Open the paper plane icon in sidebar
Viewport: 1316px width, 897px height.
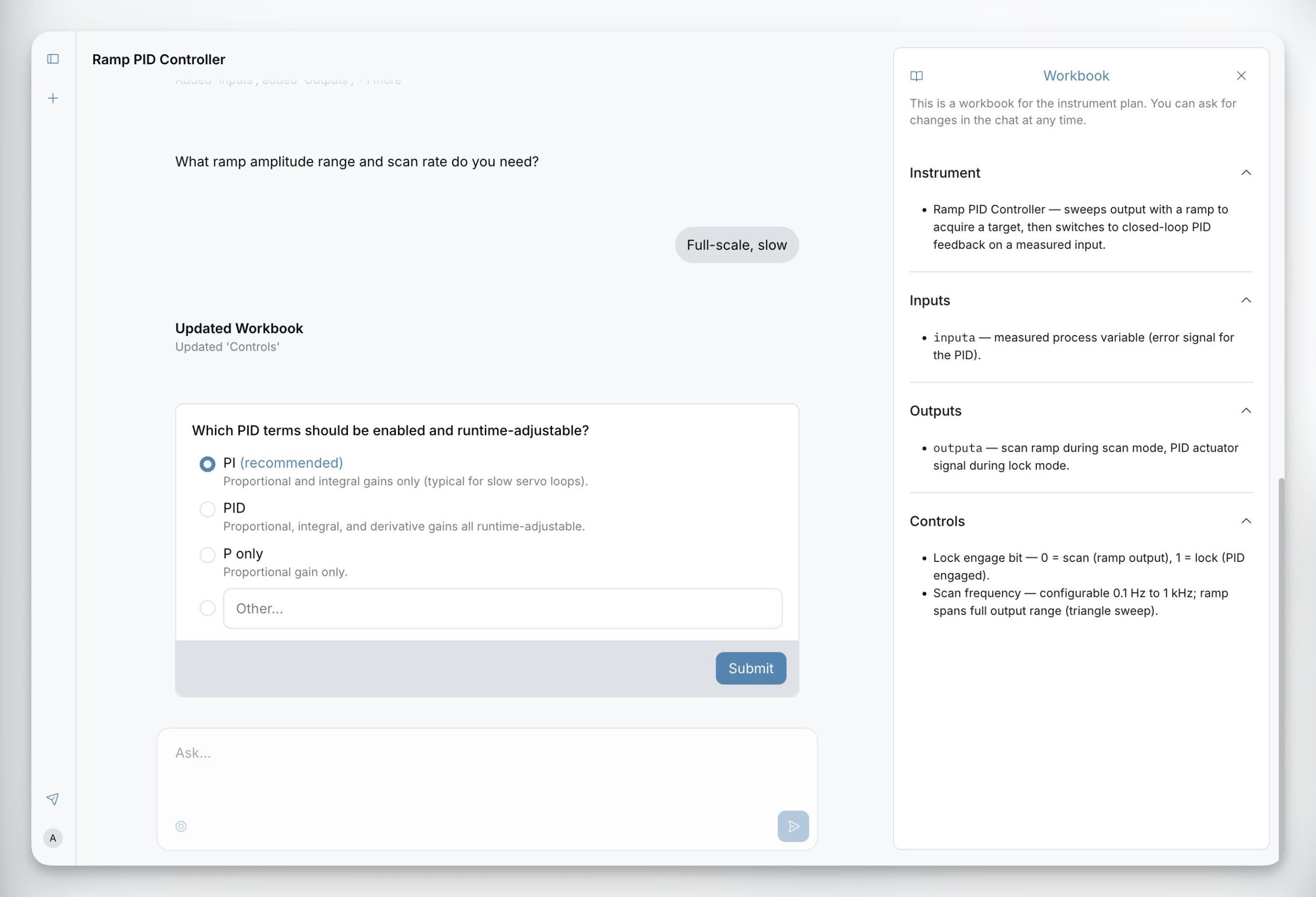52,799
